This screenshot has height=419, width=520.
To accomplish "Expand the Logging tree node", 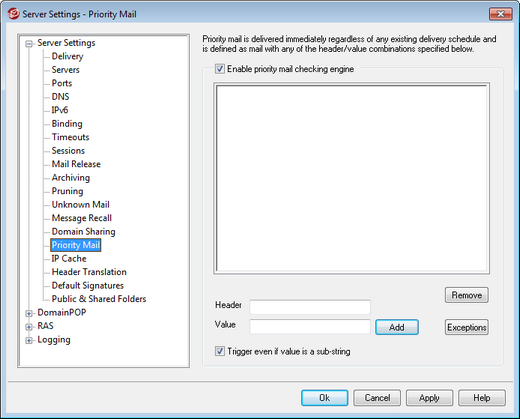I will click(29, 340).
